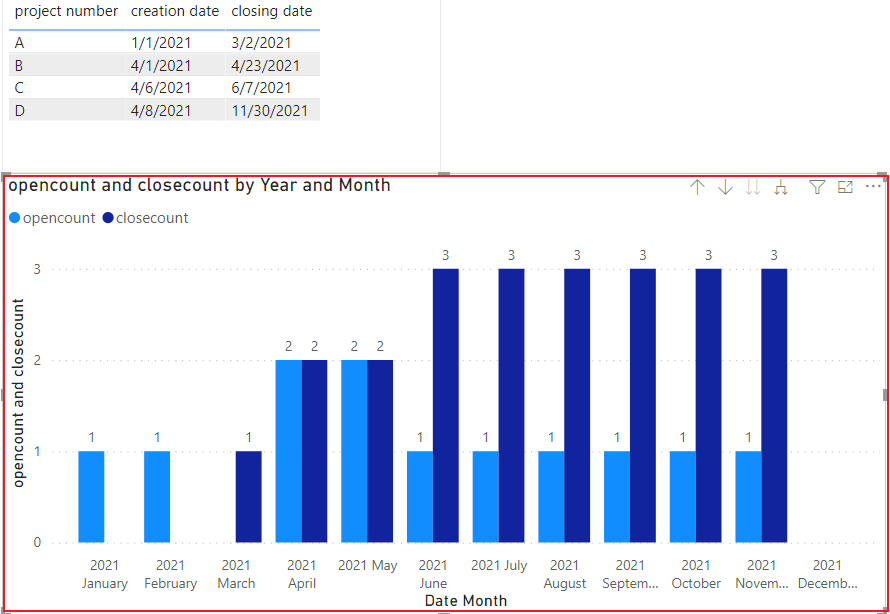Screen dimensions: 890x614
Task: Click the Drill up arrow icon
Action: click(x=698, y=187)
